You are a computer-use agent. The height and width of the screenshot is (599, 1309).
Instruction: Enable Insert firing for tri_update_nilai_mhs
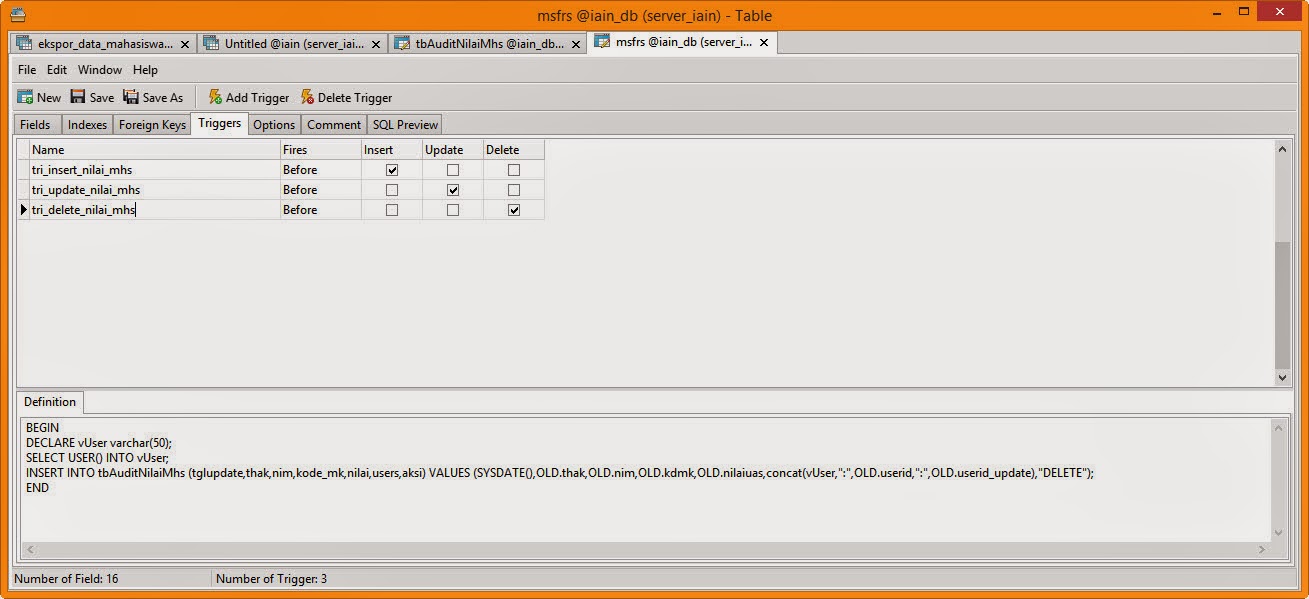[390, 189]
